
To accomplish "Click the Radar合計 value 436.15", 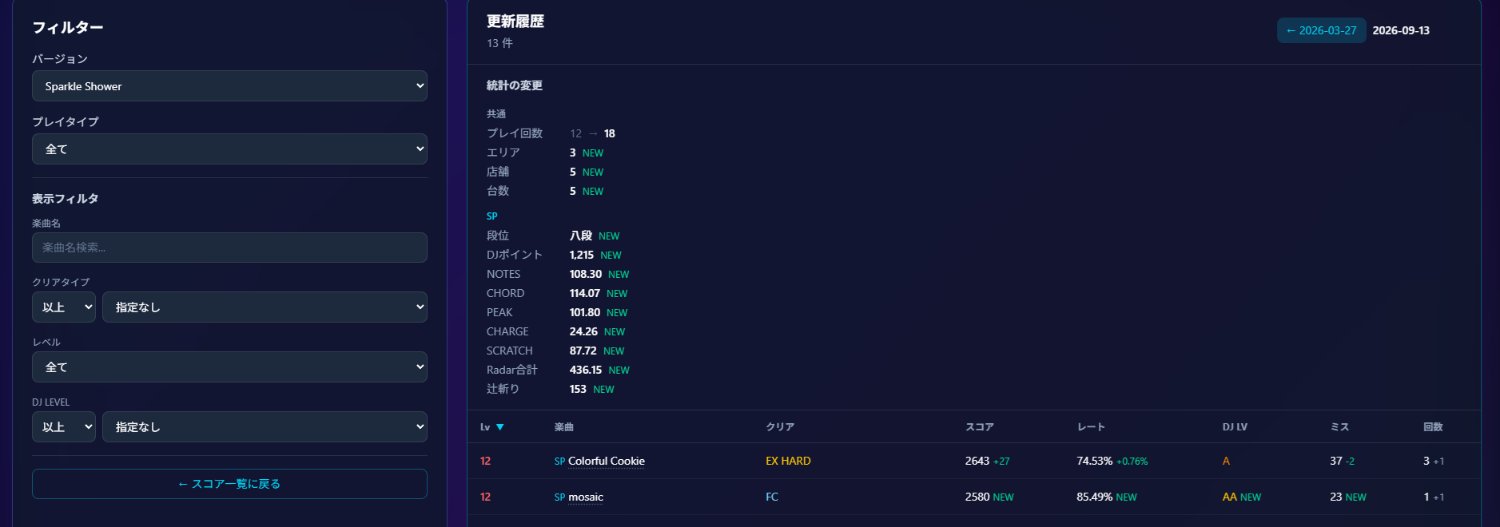I will click(x=586, y=370).
